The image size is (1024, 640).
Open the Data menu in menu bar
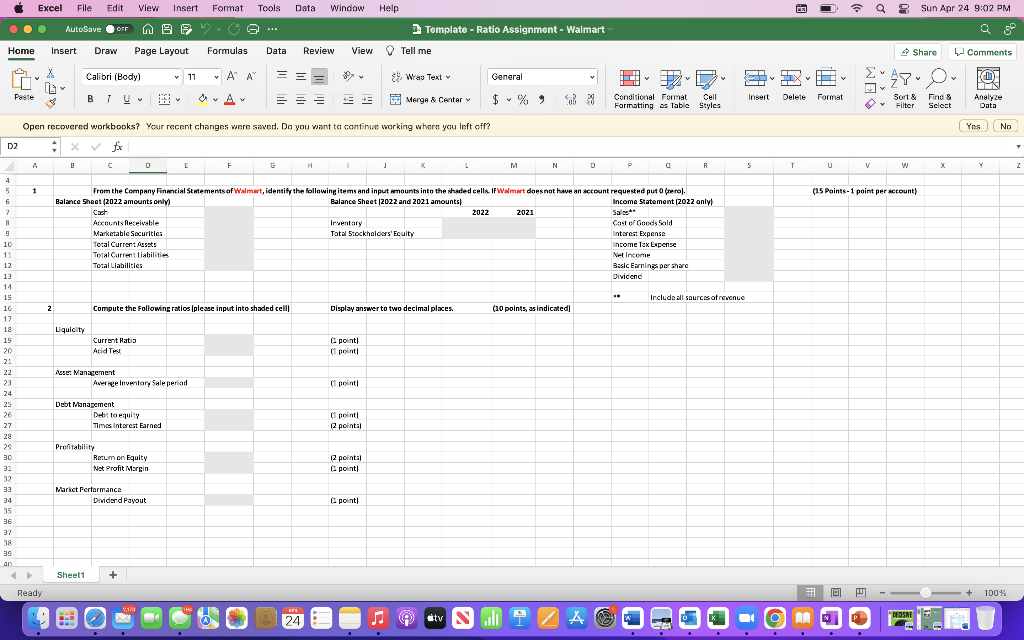pyautogui.click(x=305, y=8)
